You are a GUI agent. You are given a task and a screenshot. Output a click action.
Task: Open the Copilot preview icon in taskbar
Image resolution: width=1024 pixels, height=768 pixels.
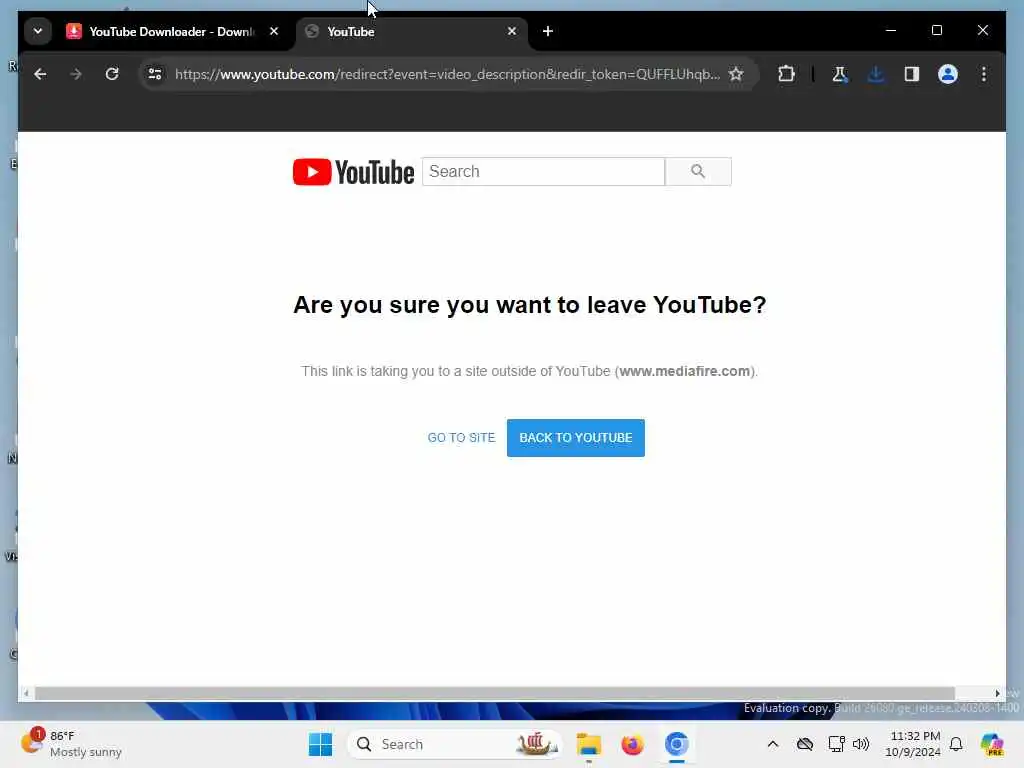(x=992, y=744)
